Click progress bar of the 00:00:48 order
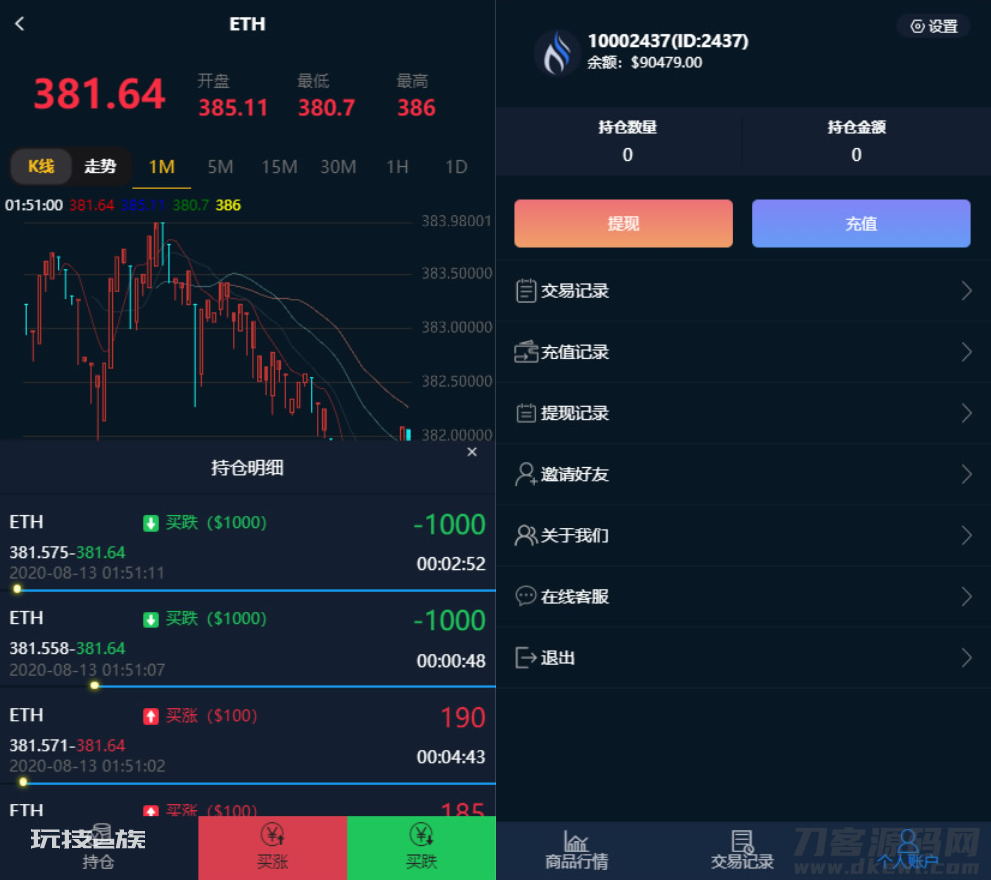 click(248, 686)
